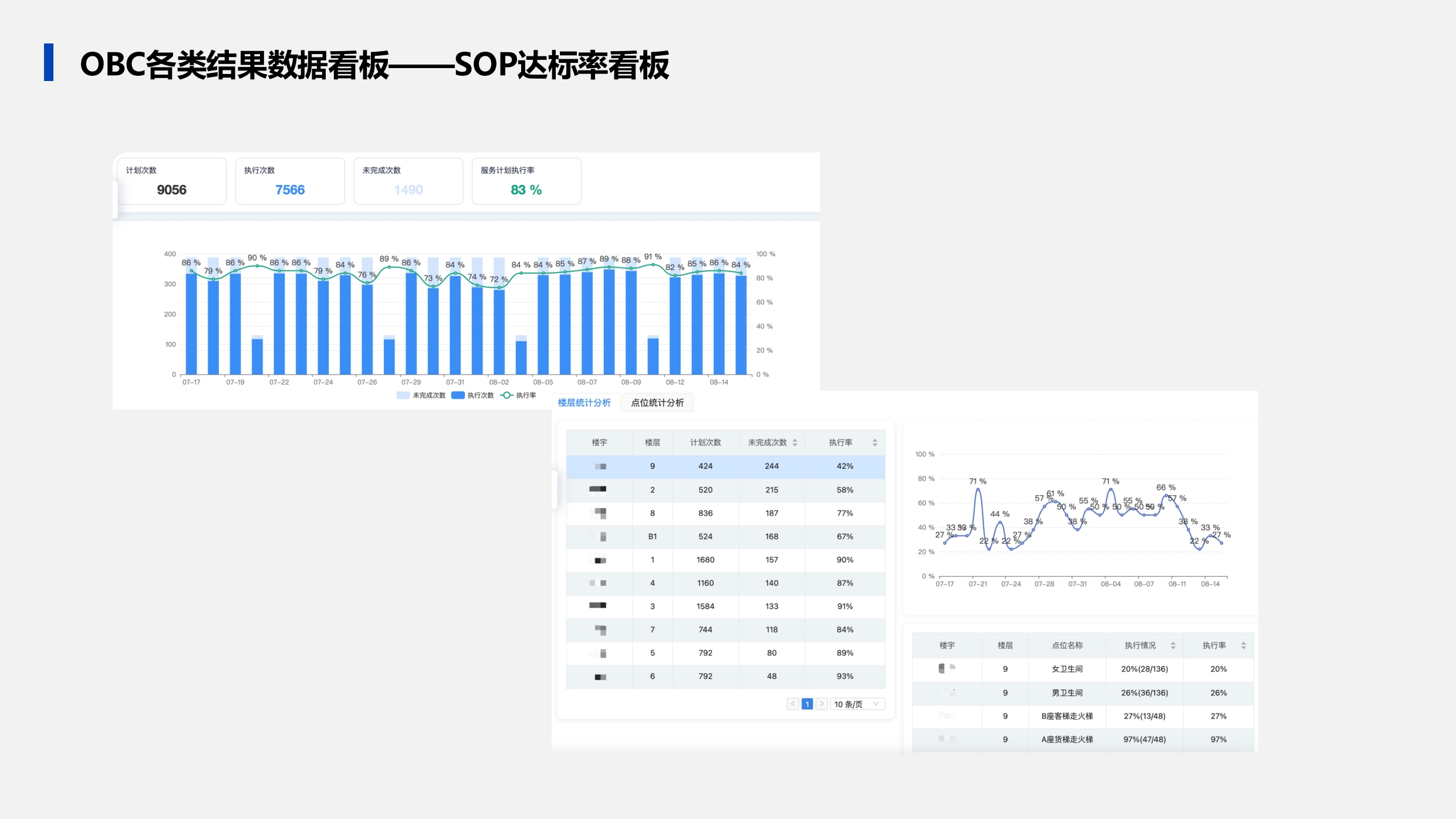Select the B座客梯走火梯 point row
The image size is (1456, 819).
[1083, 716]
